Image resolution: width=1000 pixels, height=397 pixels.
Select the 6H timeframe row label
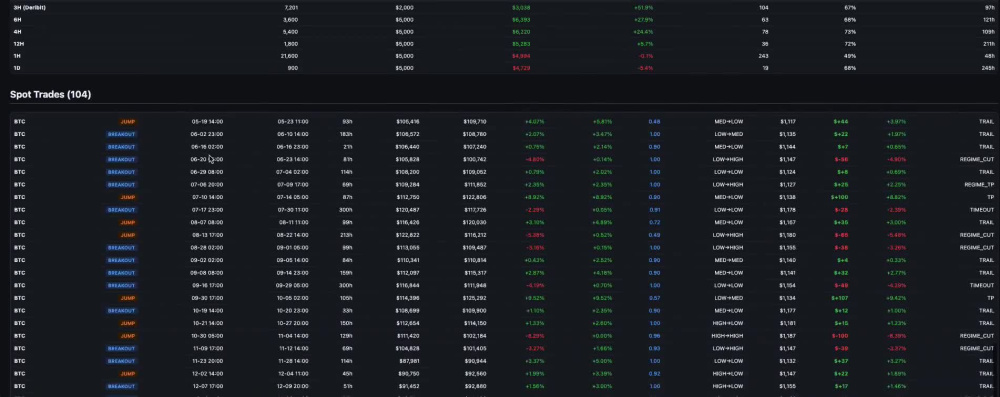[17, 20]
